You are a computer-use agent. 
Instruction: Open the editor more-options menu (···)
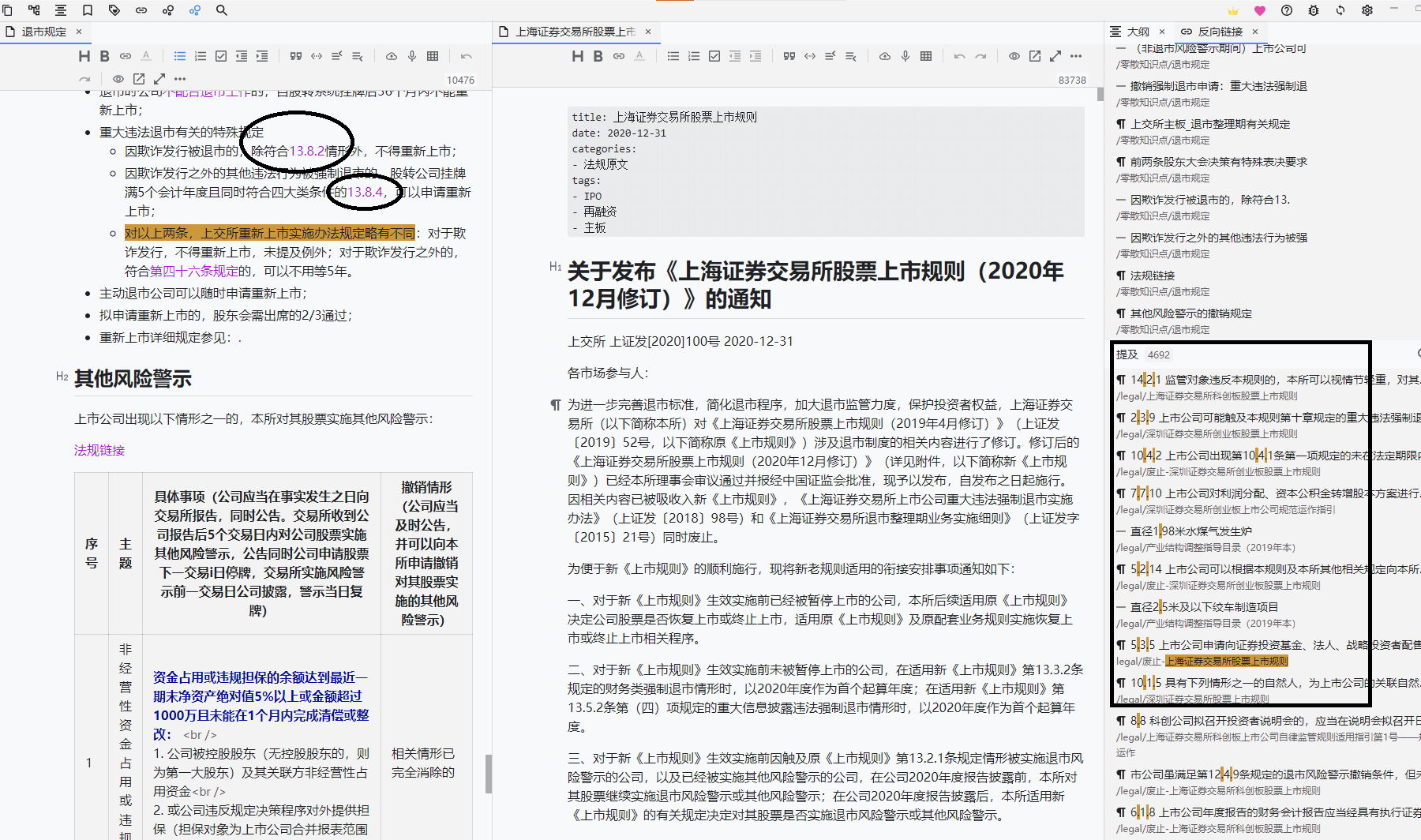(1076, 55)
